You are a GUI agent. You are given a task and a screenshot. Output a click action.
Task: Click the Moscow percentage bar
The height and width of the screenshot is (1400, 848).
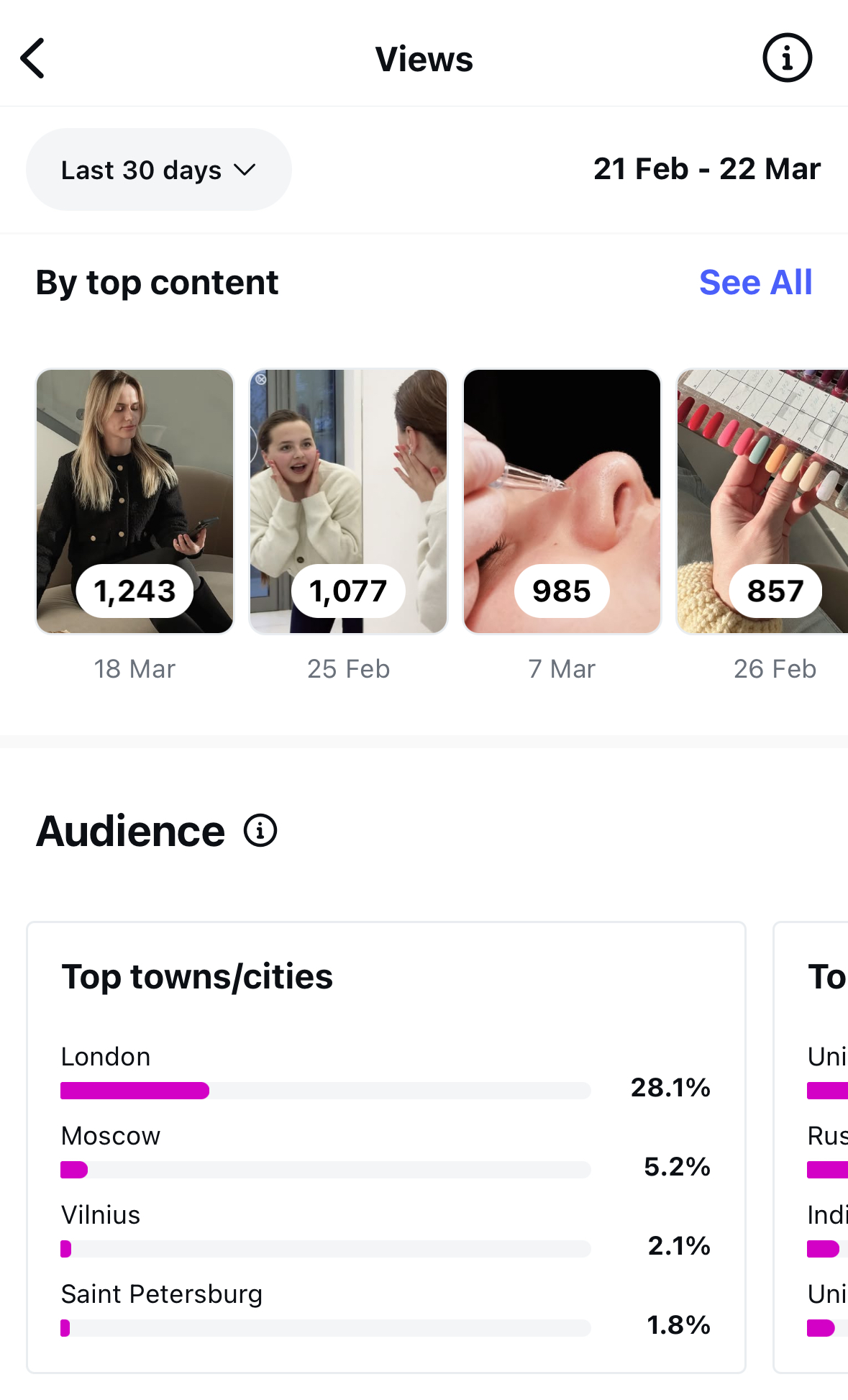pos(325,1170)
